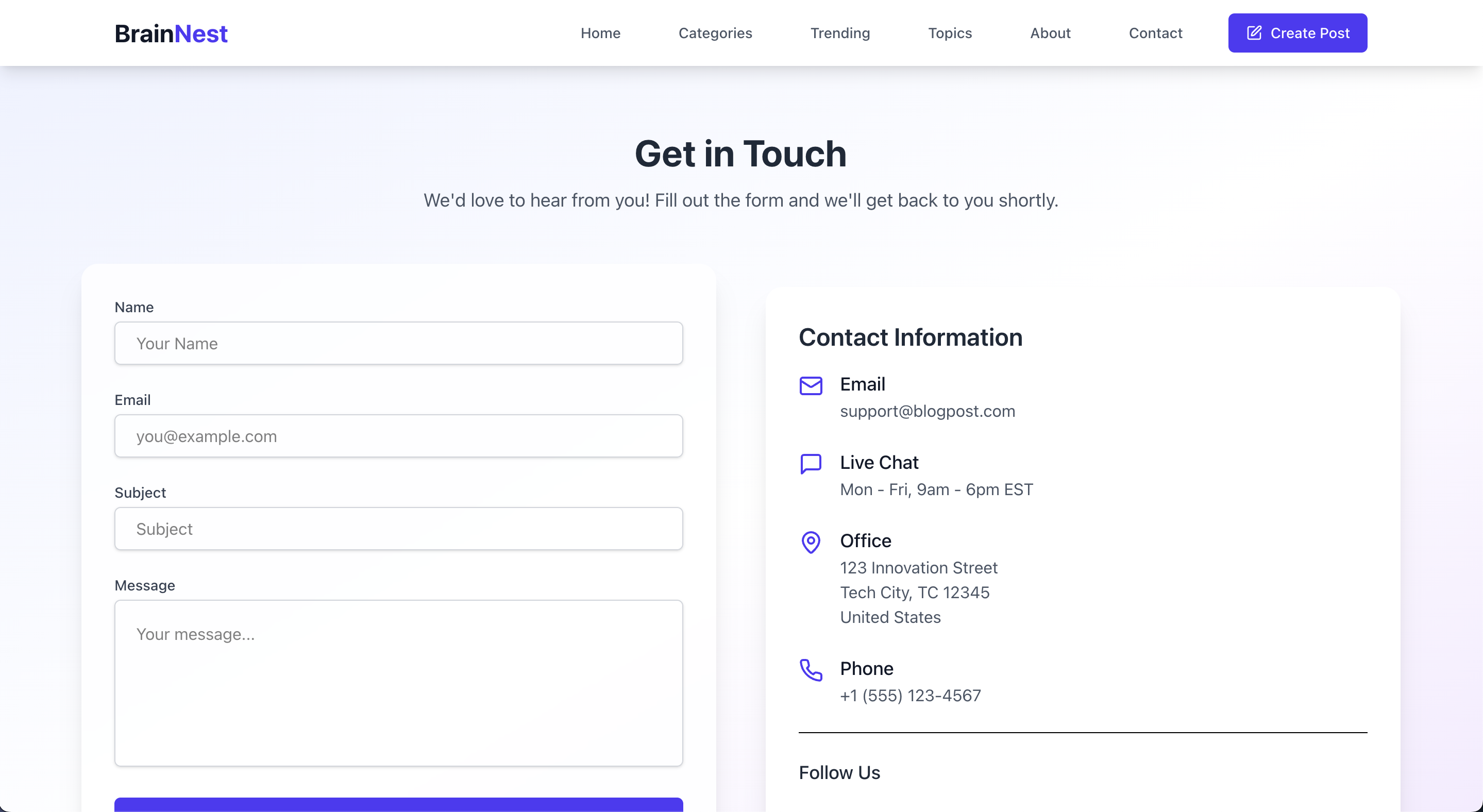The height and width of the screenshot is (812, 1483).
Task: Click the Tech City, TC 12345 line
Action: 915,592
